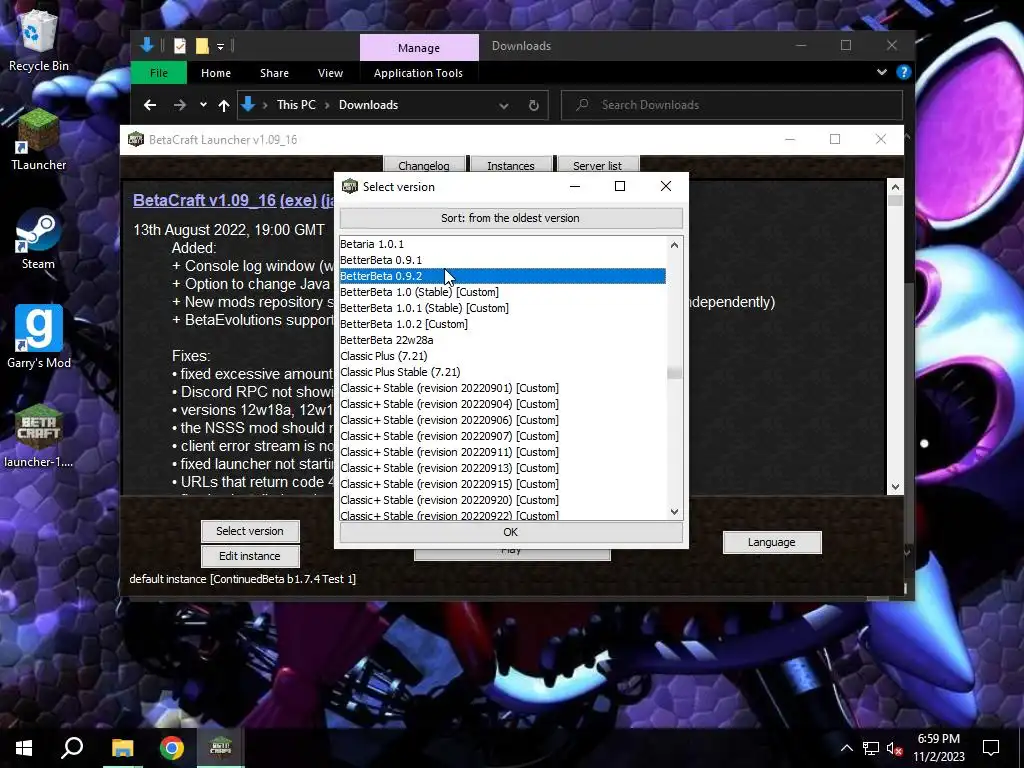
Task: Expand the Explorer ribbon chevron
Action: [x=882, y=72]
